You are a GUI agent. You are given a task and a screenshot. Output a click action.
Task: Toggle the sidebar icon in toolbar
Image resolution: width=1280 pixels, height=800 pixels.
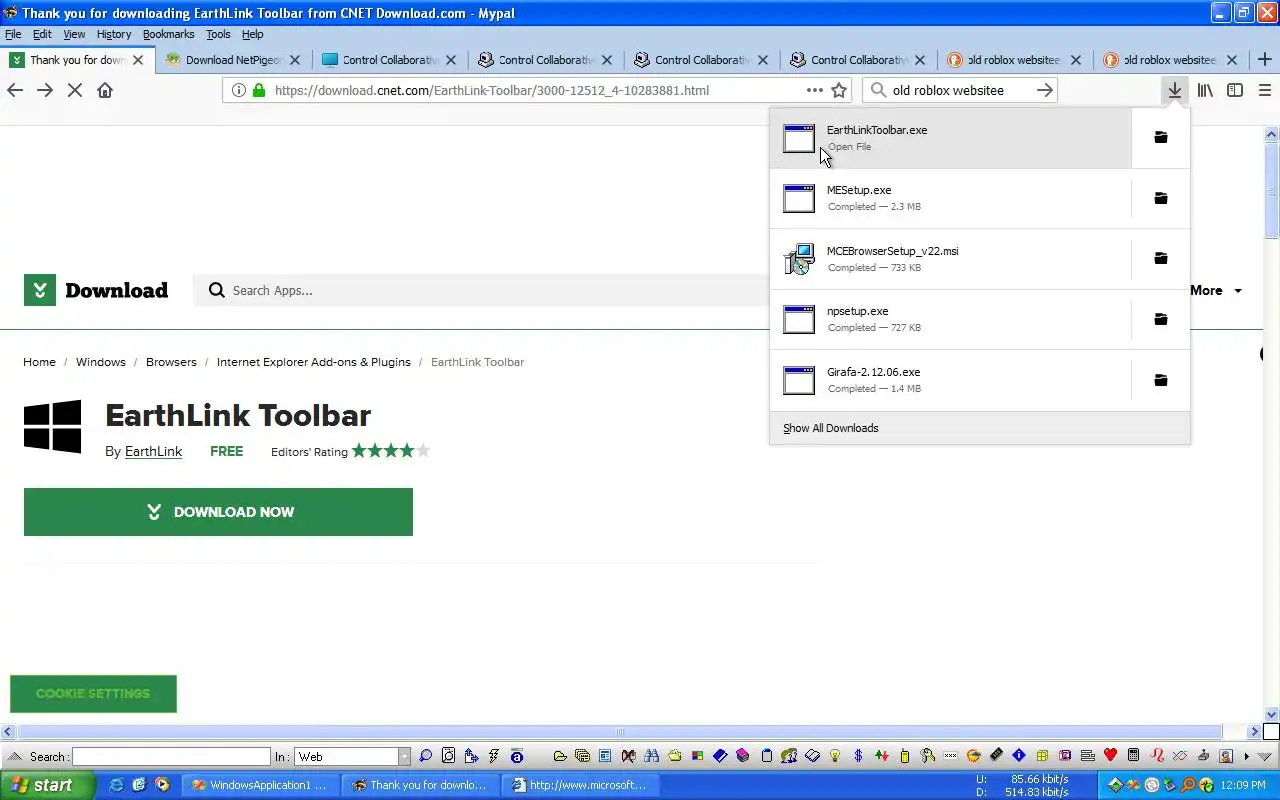(x=1235, y=90)
